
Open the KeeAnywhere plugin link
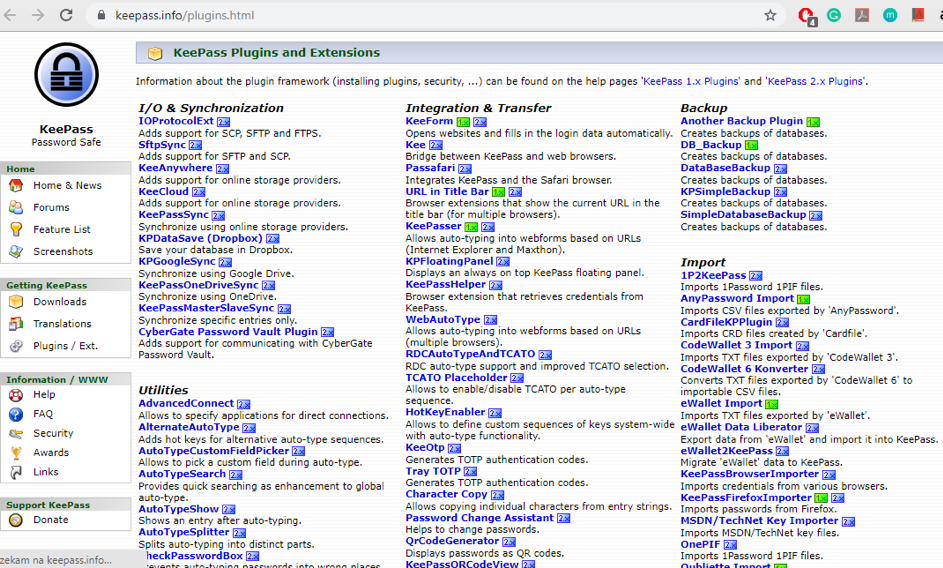point(175,168)
